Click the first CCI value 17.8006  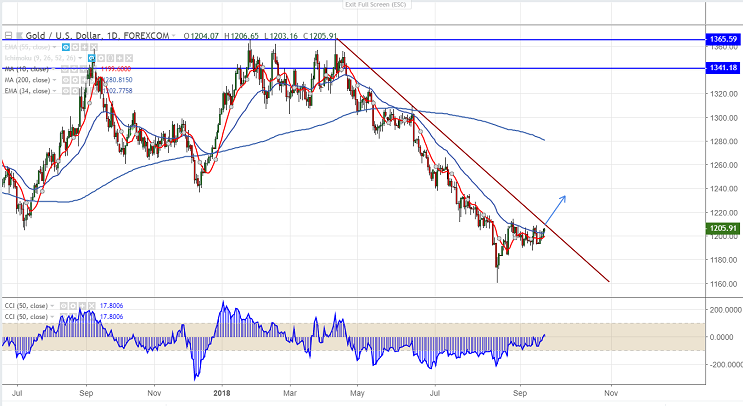(x=111, y=306)
